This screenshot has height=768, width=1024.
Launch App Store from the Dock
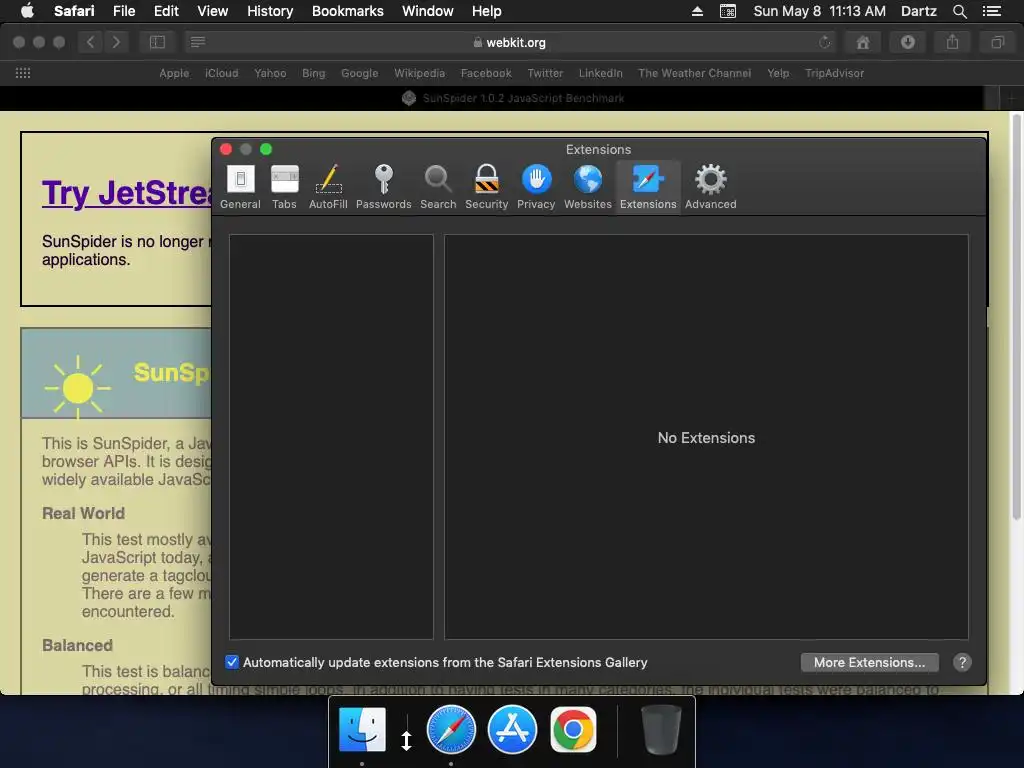click(x=512, y=729)
